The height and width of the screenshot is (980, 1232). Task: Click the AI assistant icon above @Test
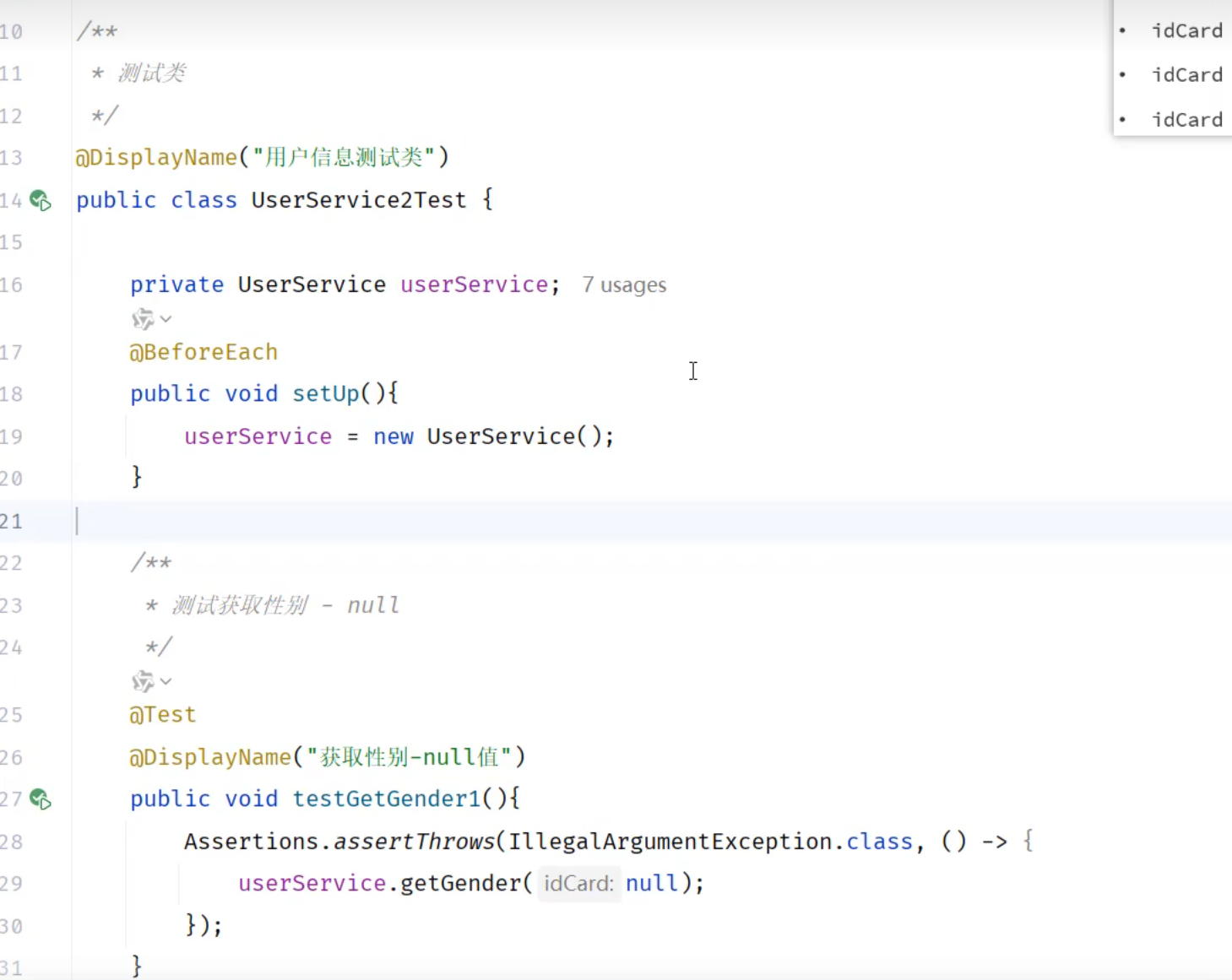point(142,681)
